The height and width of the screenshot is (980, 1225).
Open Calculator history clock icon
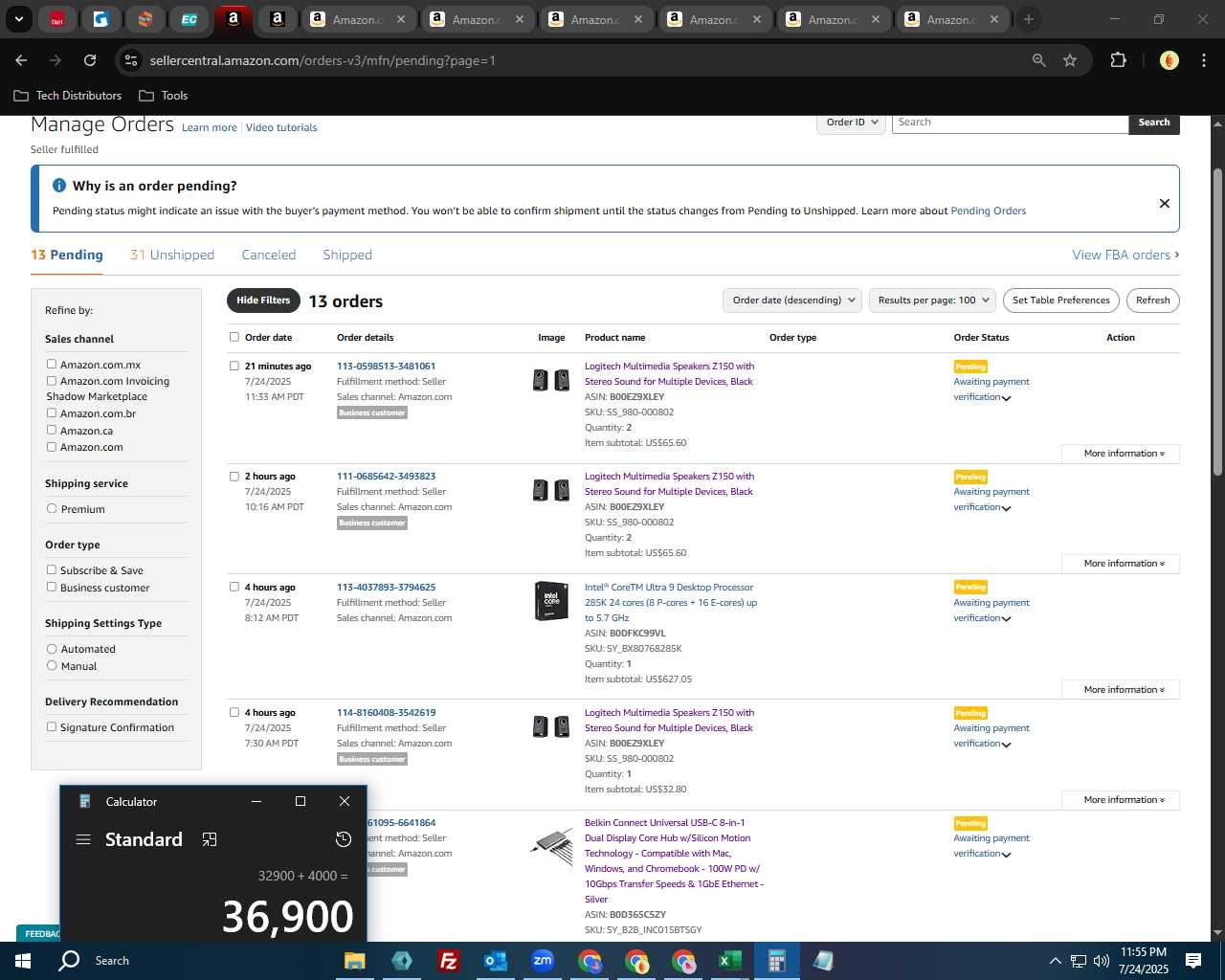tap(344, 839)
